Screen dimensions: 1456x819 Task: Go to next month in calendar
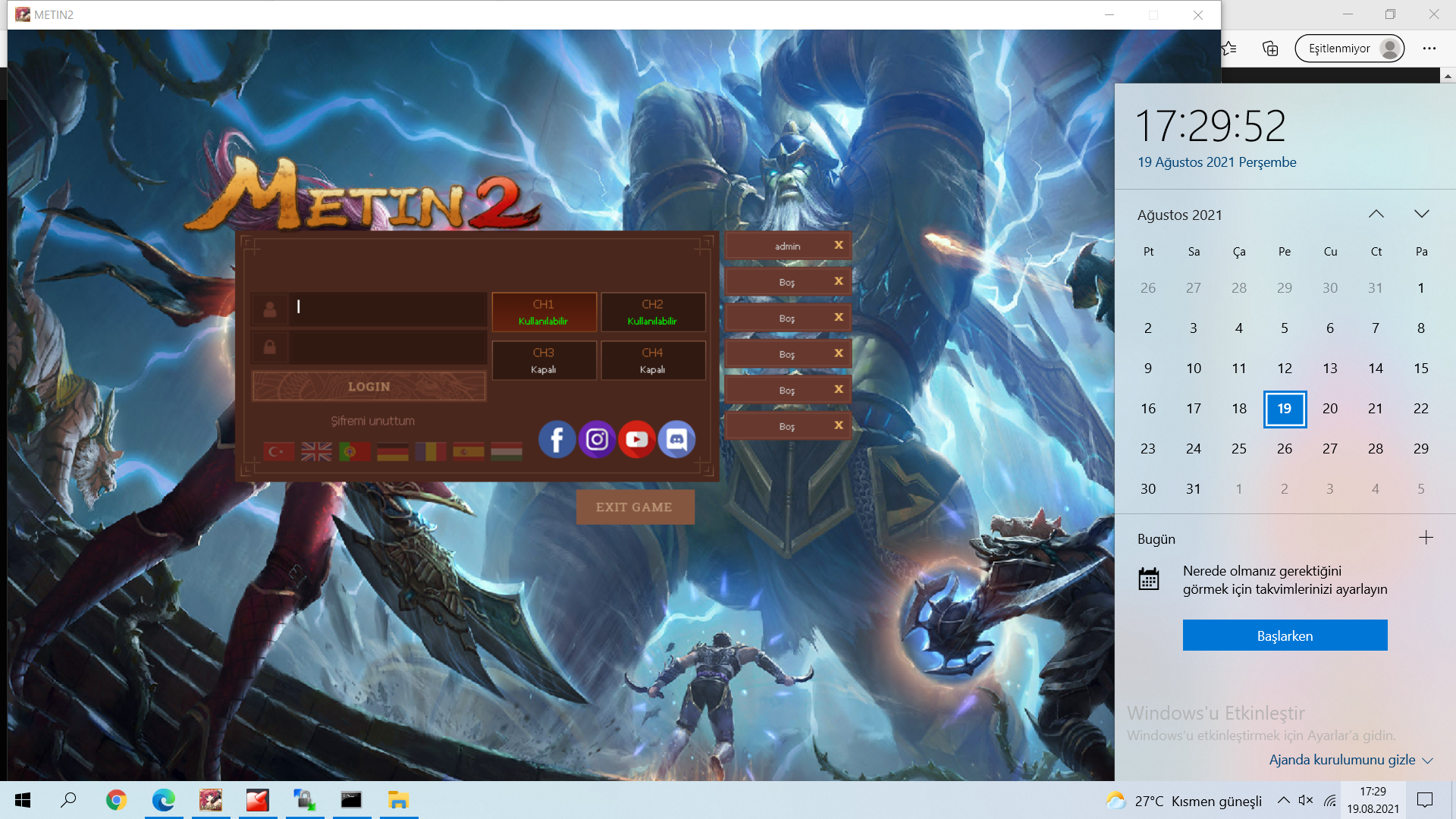click(x=1421, y=215)
